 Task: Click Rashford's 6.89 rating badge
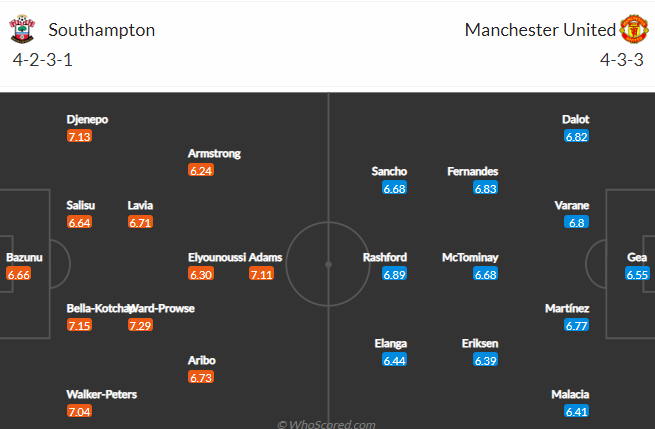click(394, 274)
